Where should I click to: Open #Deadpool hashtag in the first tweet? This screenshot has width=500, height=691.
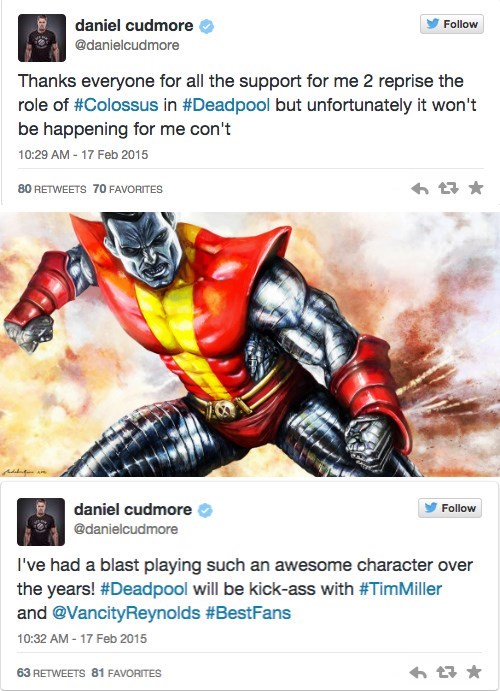(x=226, y=105)
